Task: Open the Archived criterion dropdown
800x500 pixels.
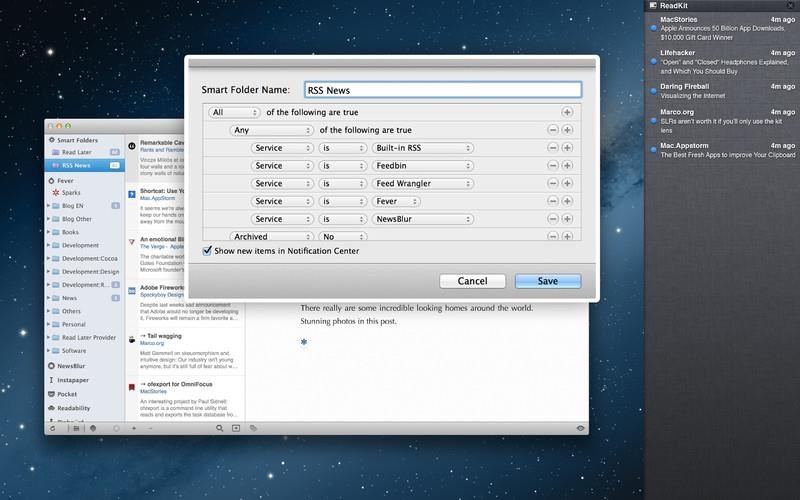Action: click(271, 236)
